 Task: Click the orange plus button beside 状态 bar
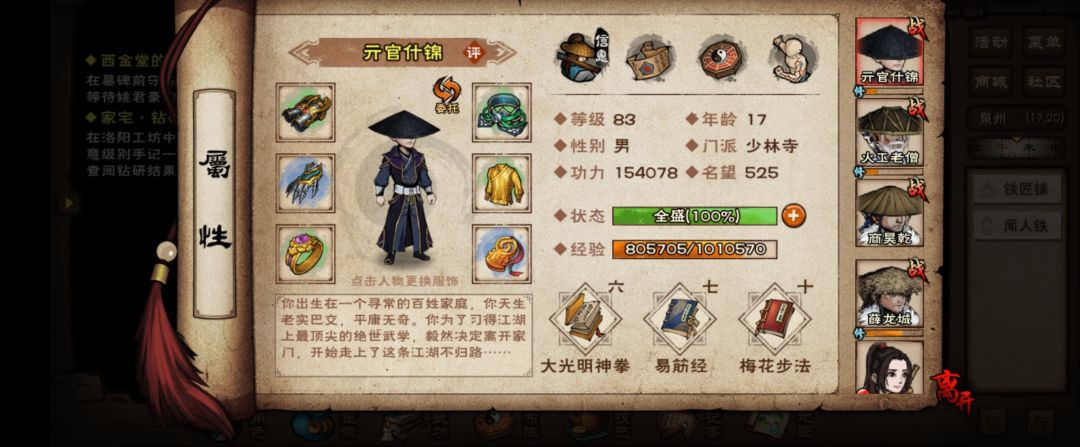pyautogui.click(x=793, y=216)
